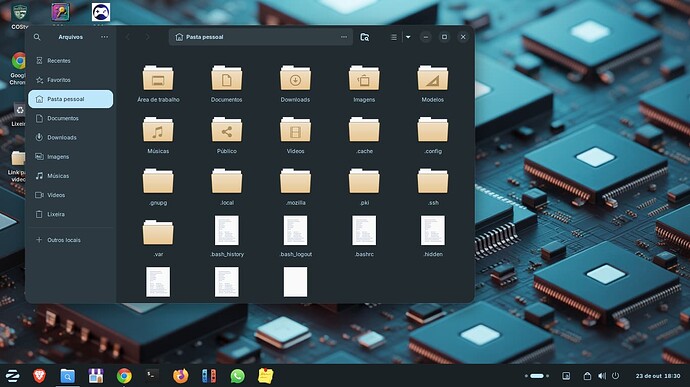Click the game controller icon on the desktop

pos(101,12)
